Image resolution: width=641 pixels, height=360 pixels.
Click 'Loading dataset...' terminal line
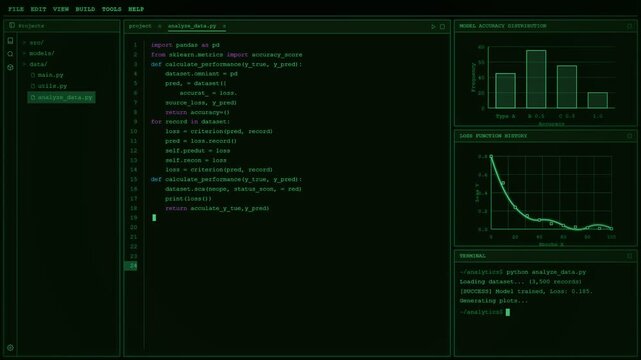[x=520, y=282]
